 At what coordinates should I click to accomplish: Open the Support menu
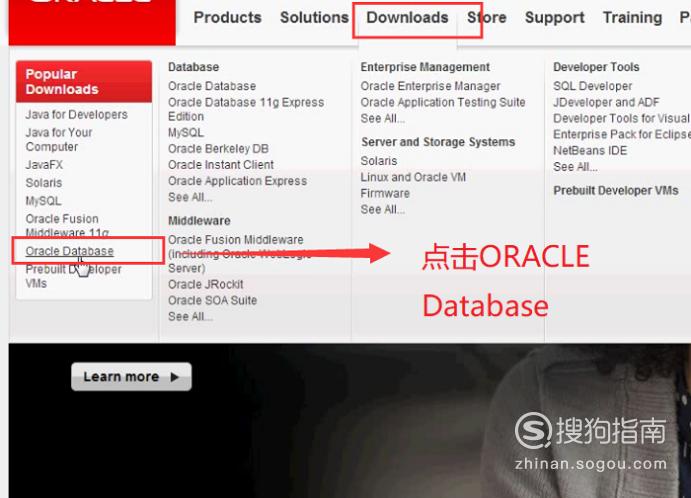tap(554, 18)
